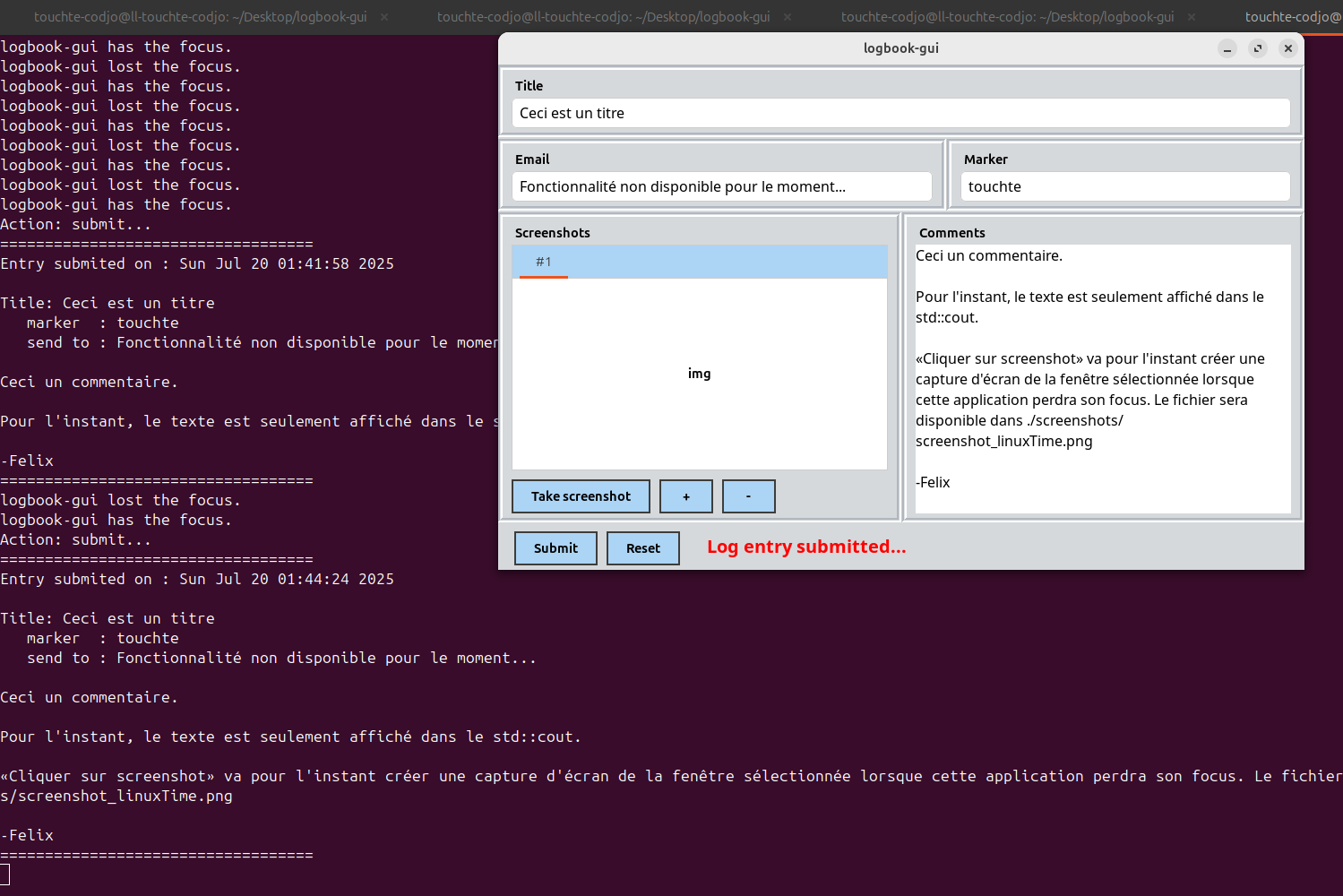
Task: Switch to the first terminal tab
Action: coord(201,17)
